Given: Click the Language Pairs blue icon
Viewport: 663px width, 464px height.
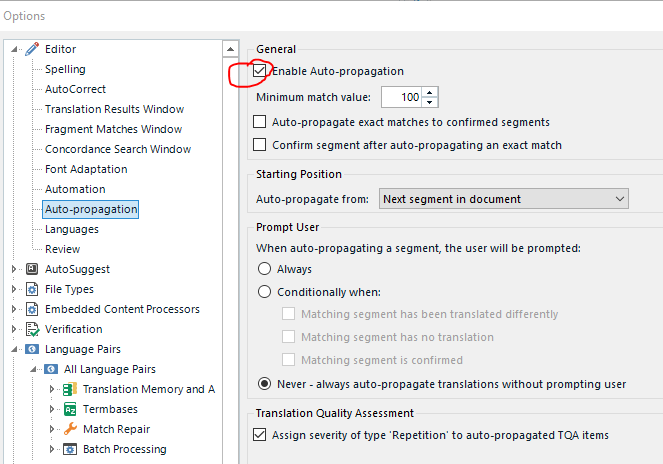Looking at the screenshot, I should click(x=32, y=349).
